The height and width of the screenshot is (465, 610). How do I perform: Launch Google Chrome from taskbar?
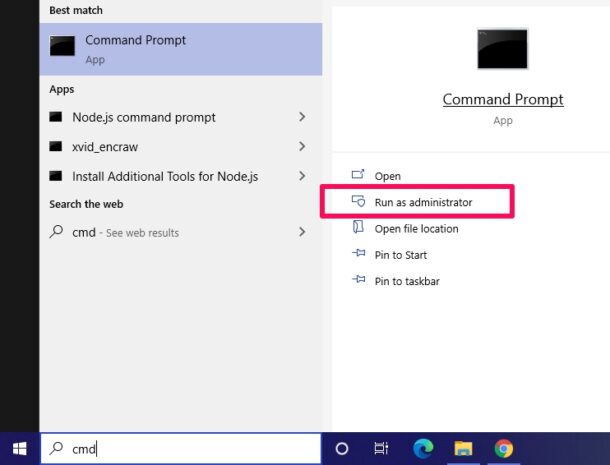point(503,449)
